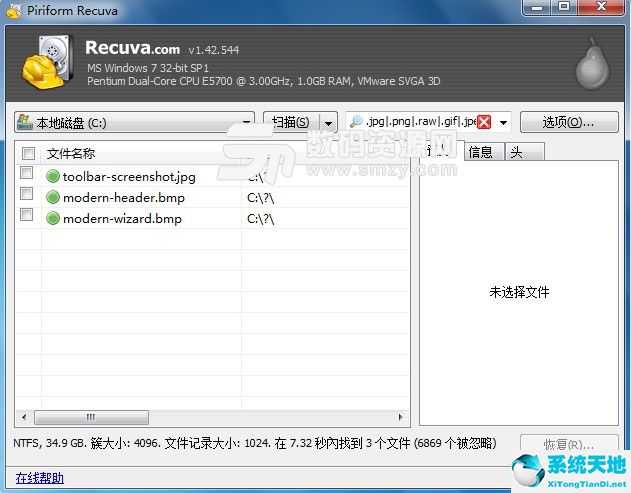
Task: Open the 在线帮助 online help link
Action: click(39, 478)
